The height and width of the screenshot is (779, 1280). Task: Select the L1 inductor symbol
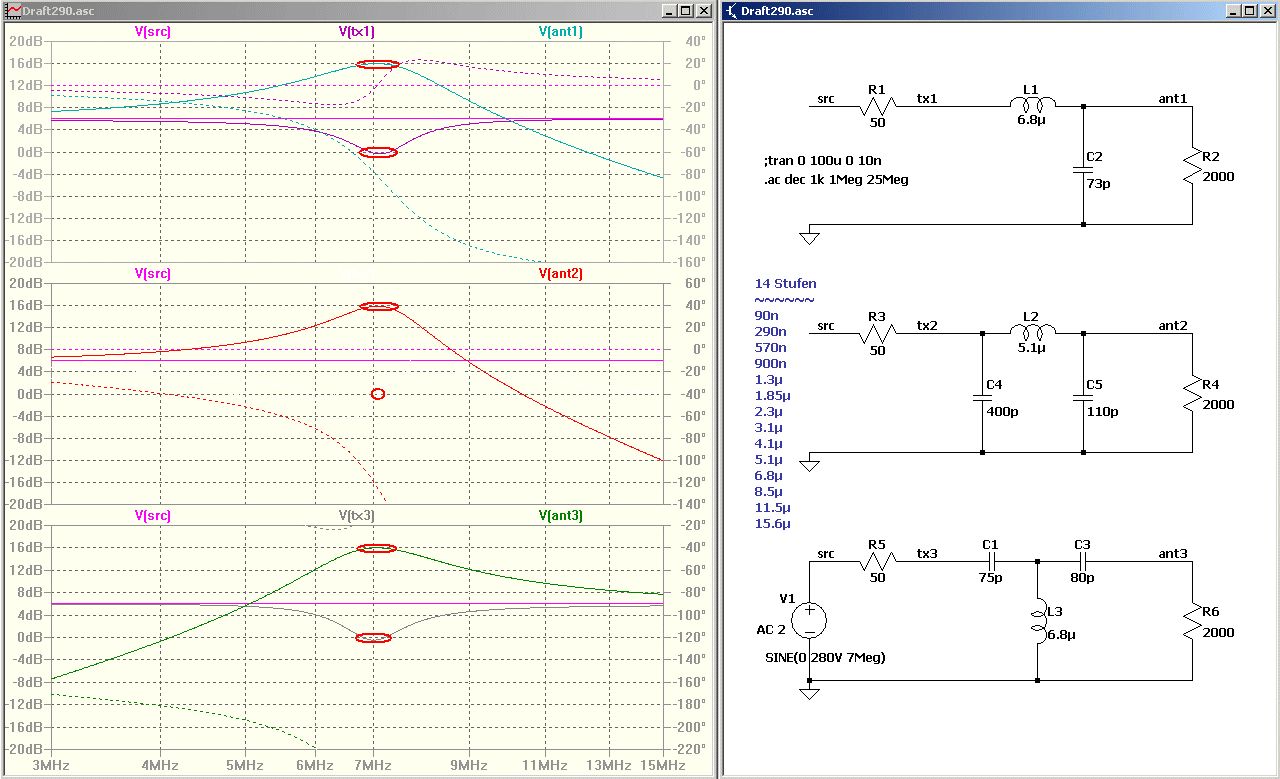point(1031,104)
